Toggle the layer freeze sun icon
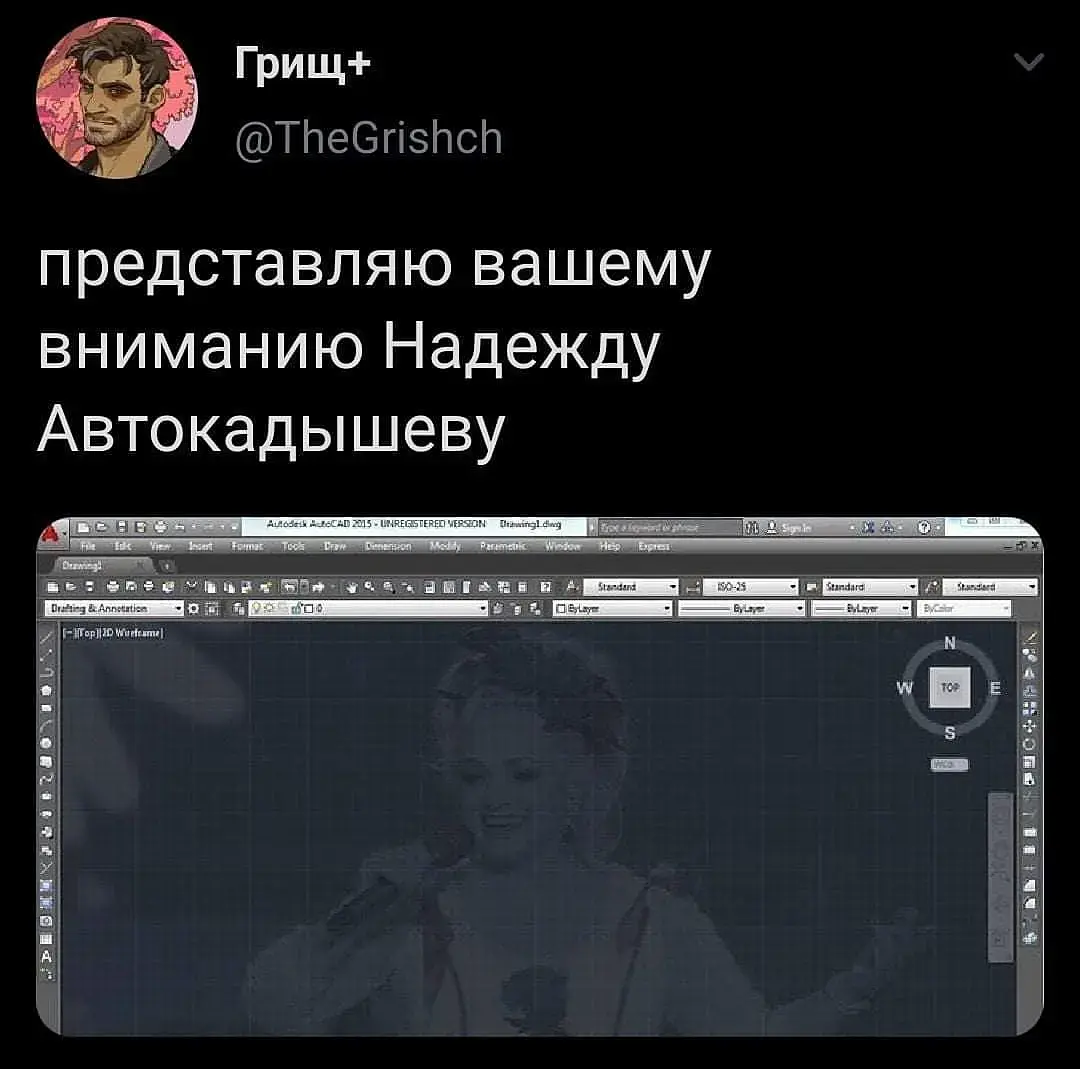Image resolution: width=1080 pixels, height=1069 pixels. point(269,608)
